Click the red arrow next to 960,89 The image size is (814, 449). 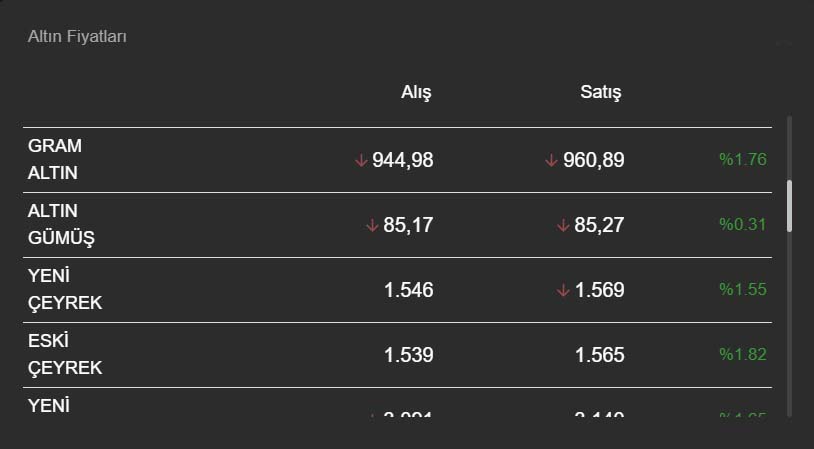pos(551,160)
